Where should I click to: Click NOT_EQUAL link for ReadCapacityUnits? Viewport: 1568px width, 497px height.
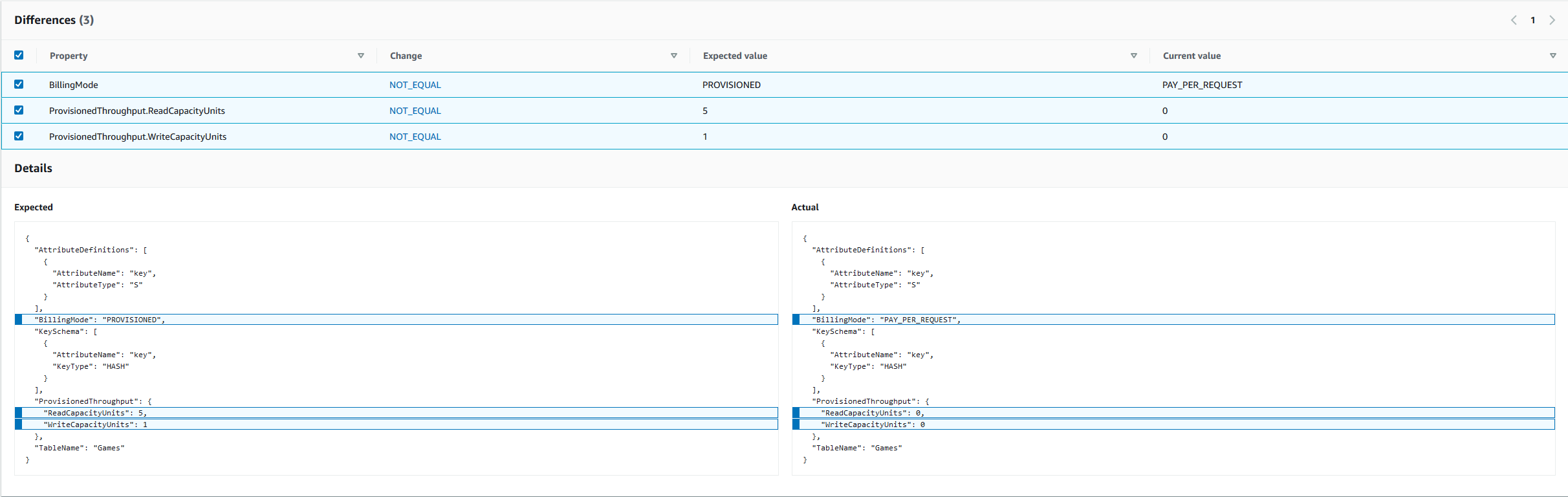pyautogui.click(x=415, y=111)
